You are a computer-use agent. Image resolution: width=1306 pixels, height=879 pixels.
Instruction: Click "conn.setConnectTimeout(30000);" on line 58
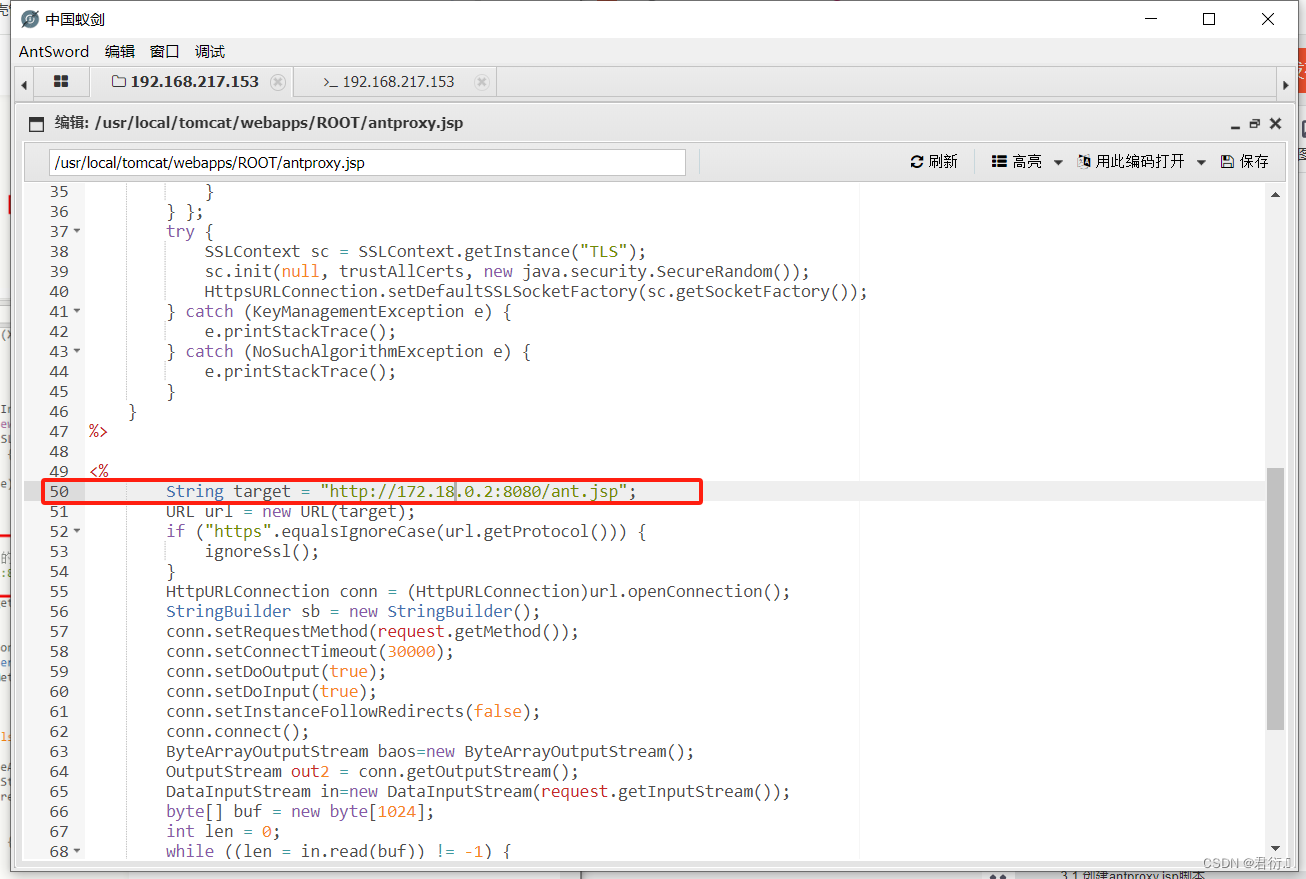click(310, 651)
